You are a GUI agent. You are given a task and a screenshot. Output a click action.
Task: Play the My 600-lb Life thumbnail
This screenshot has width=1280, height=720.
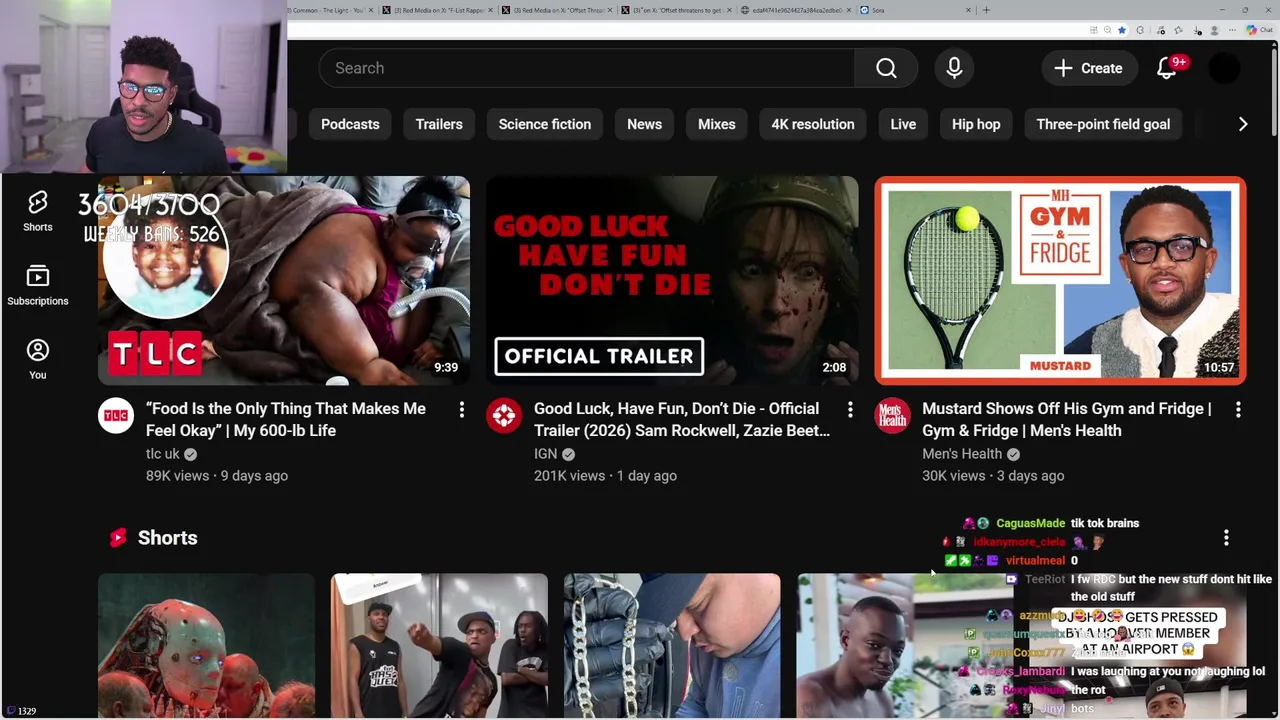[284, 280]
